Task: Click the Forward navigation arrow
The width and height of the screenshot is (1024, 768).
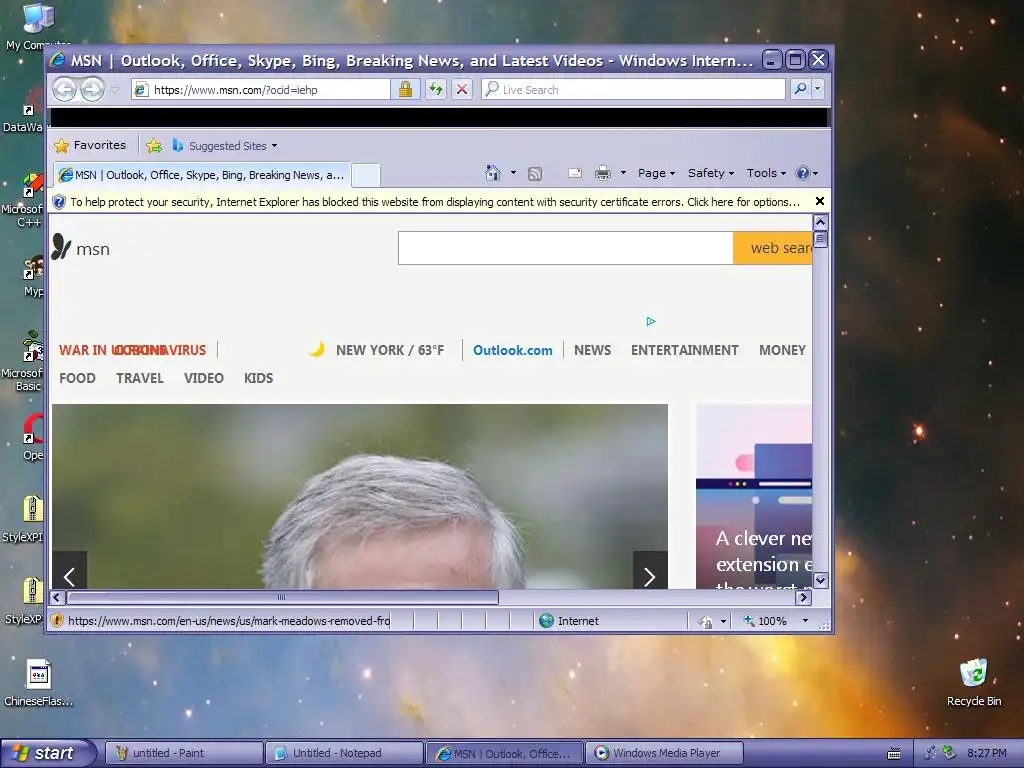Action: pyautogui.click(x=92, y=89)
